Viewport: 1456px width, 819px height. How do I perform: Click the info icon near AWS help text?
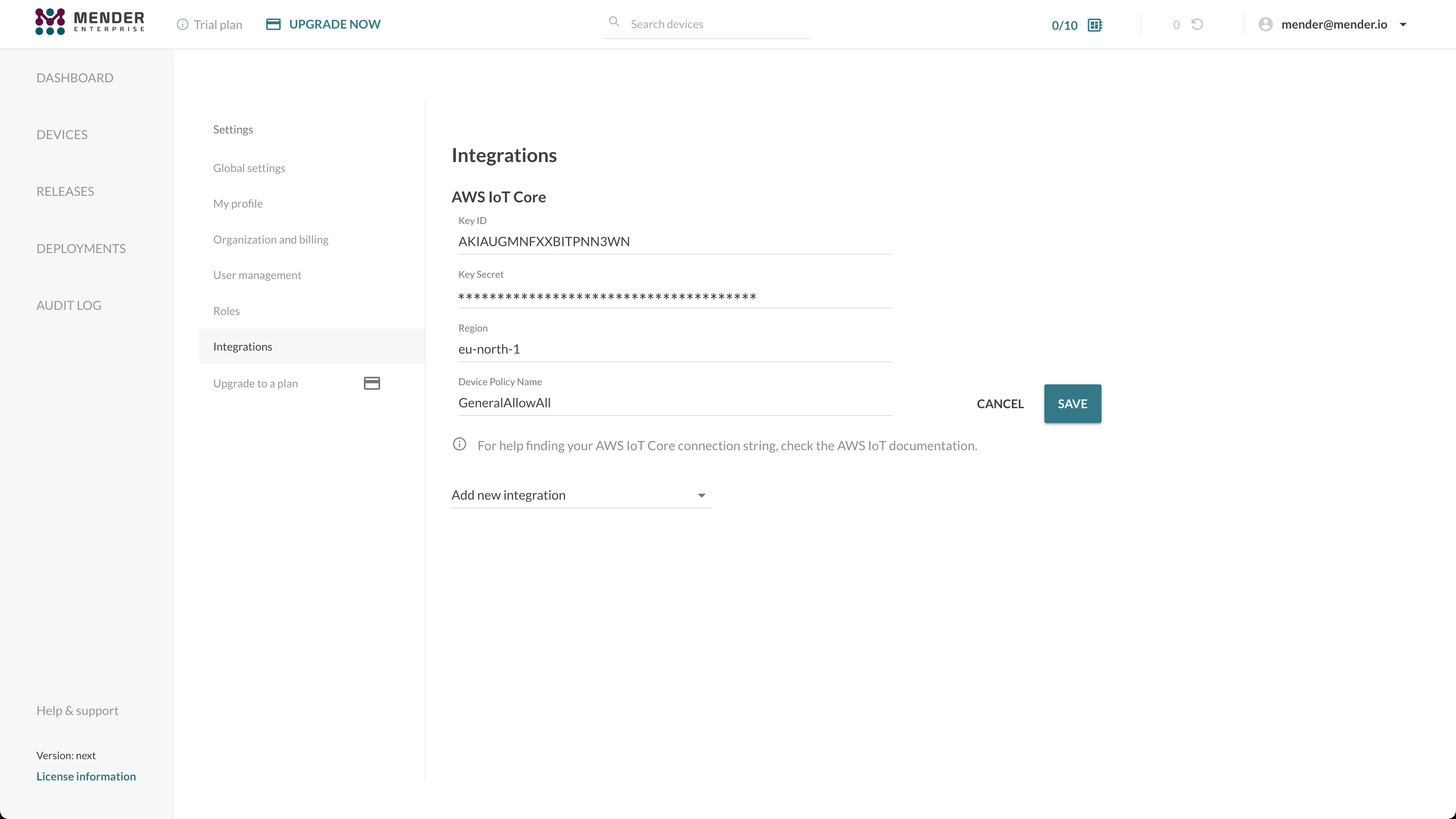(459, 444)
